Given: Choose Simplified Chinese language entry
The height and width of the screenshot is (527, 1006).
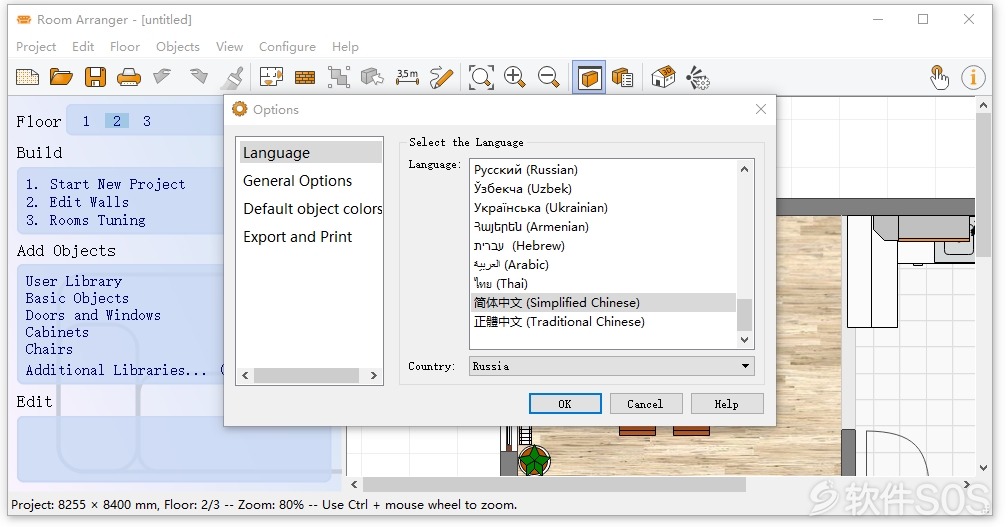Looking at the screenshot, I should coord(604,302).
